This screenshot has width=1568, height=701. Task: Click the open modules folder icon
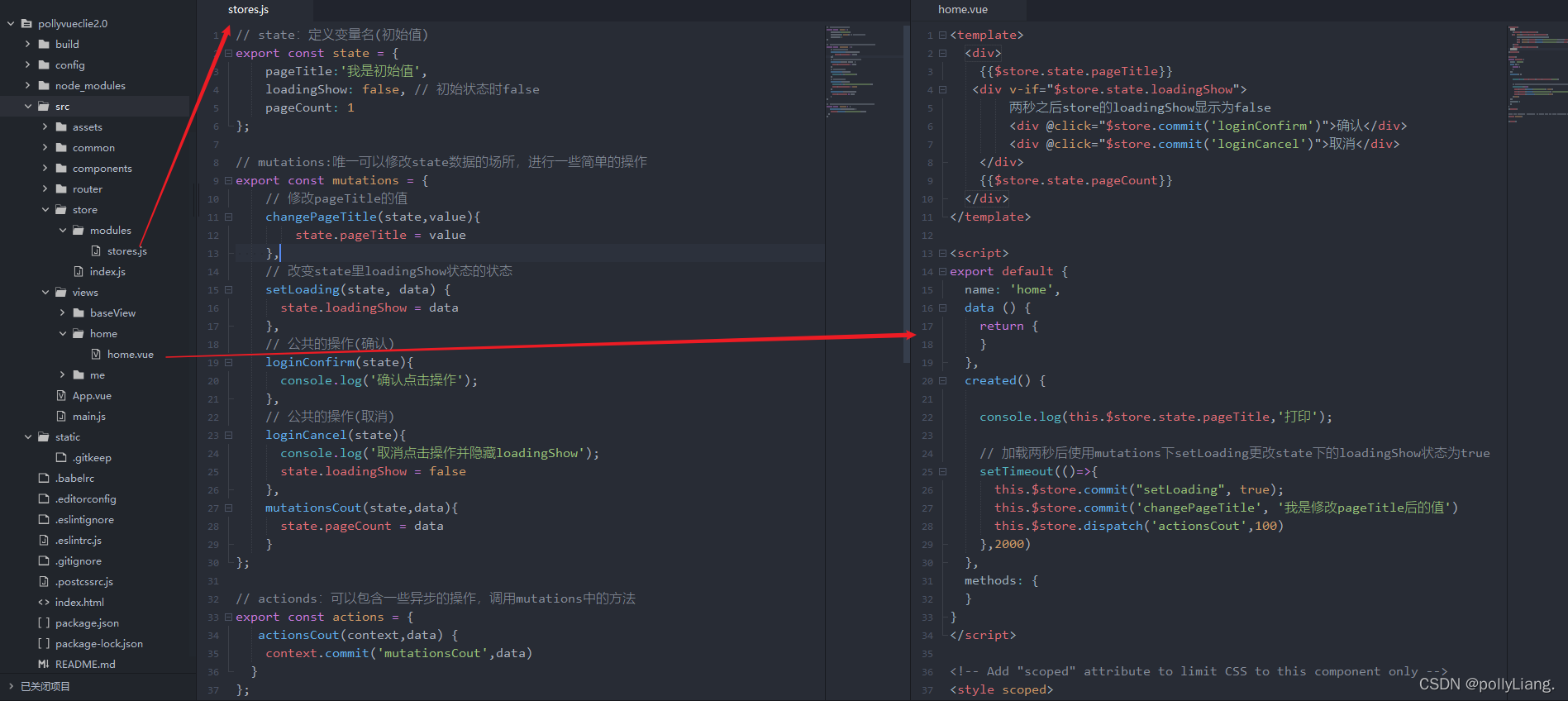click(x=79, y=231)
